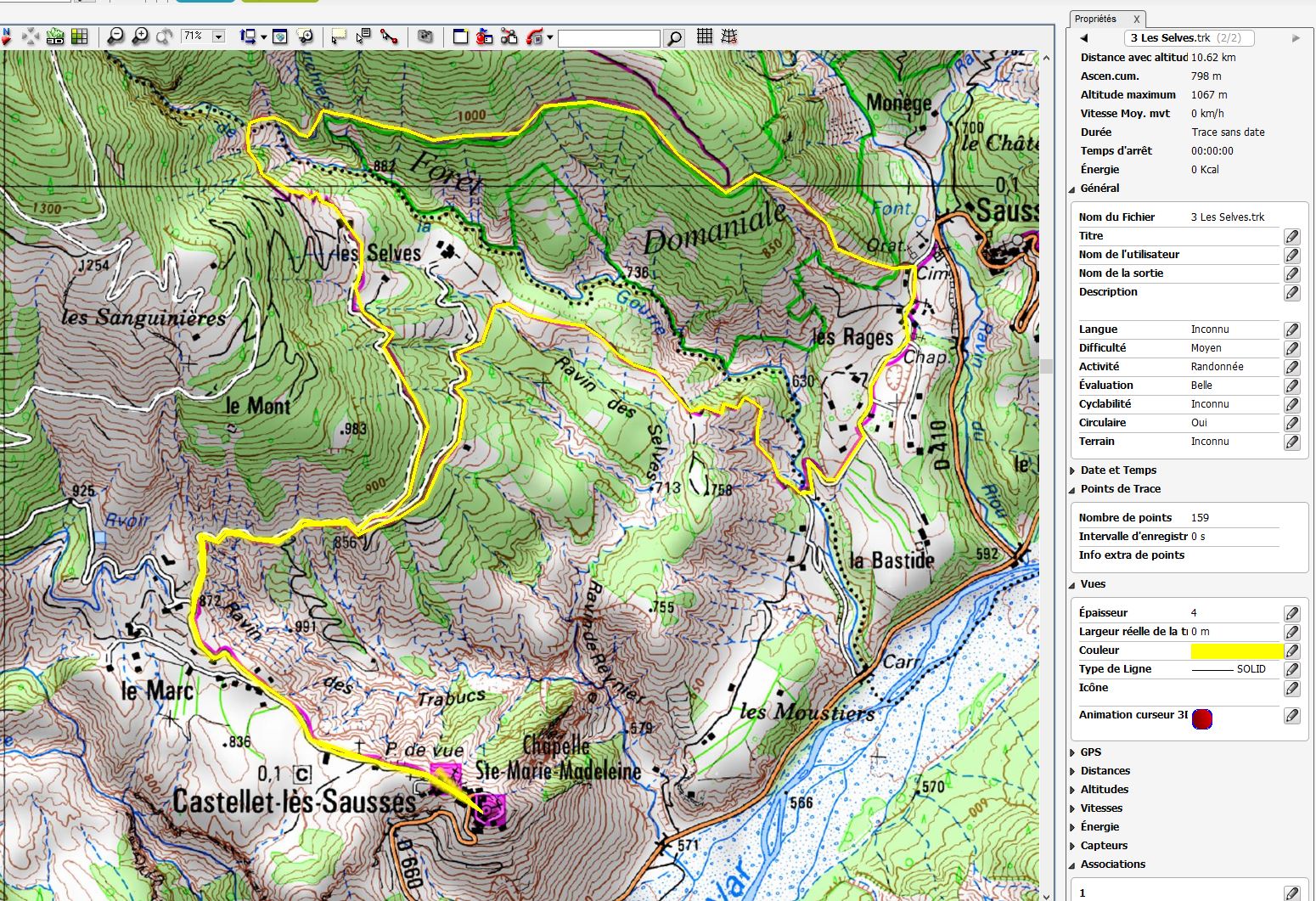Image resolution: width=1316 pixels, height=901 pixels.
Task: Click the search magnifier button
Action: point(674,38)
